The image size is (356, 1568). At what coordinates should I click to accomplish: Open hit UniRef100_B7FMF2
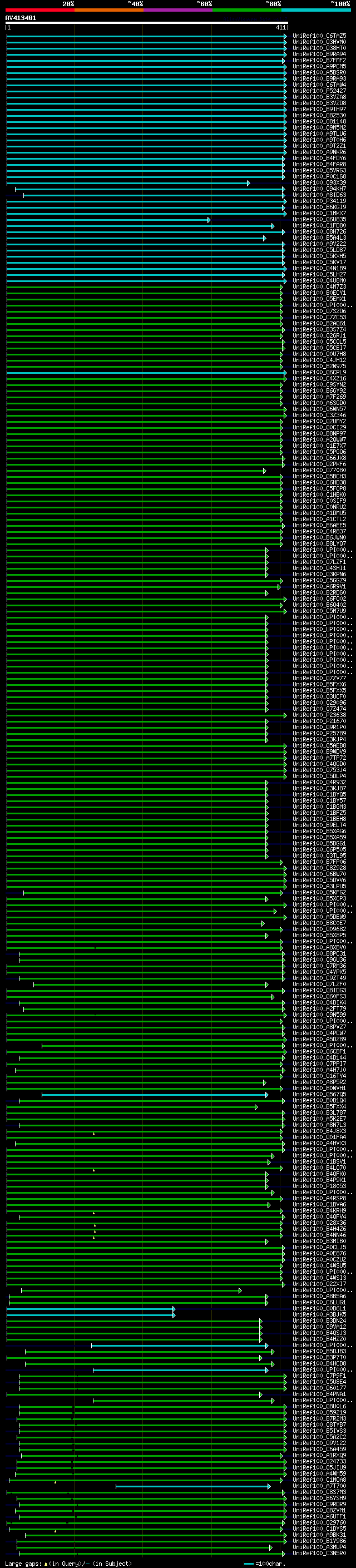(319, 60)
